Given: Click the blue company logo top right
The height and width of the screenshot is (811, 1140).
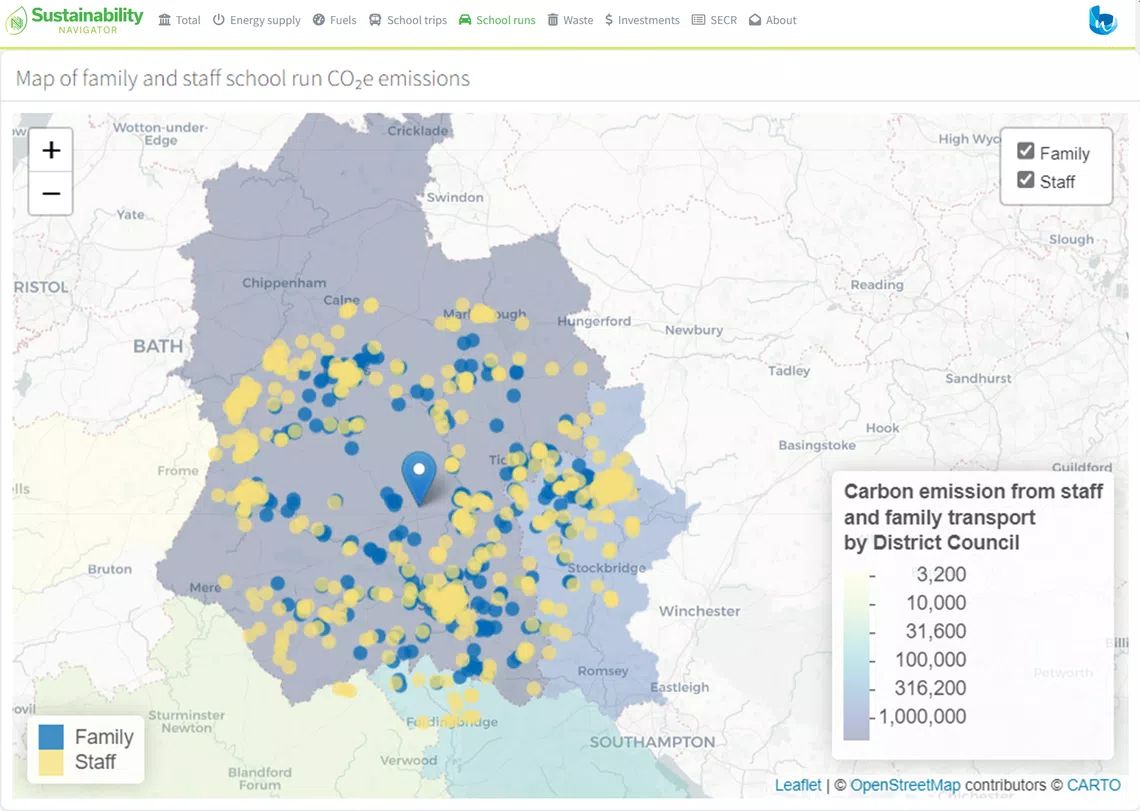Looking at the screenshot, I should pos(1102,19).
